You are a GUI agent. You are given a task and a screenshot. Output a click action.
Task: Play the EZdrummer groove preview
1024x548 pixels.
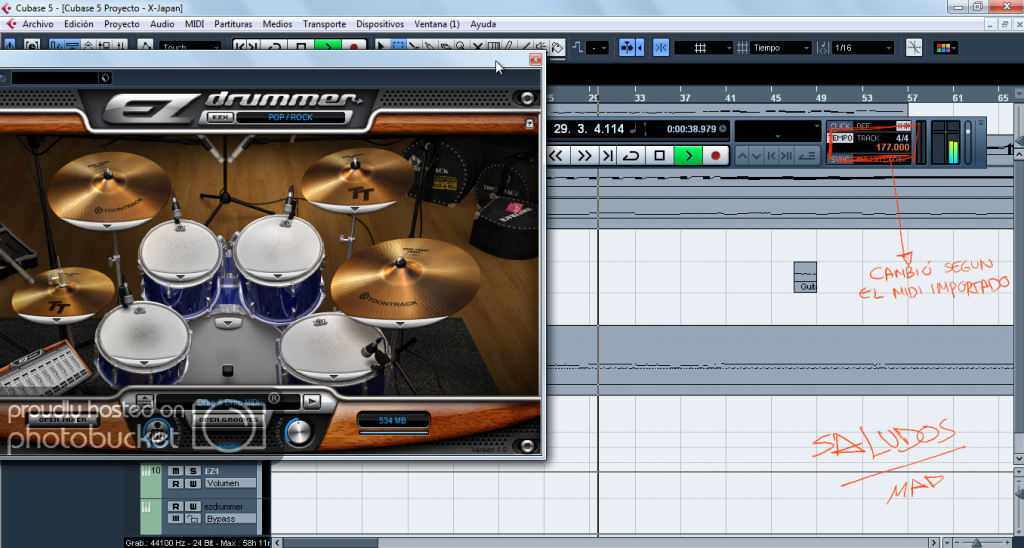click(312, 401)
